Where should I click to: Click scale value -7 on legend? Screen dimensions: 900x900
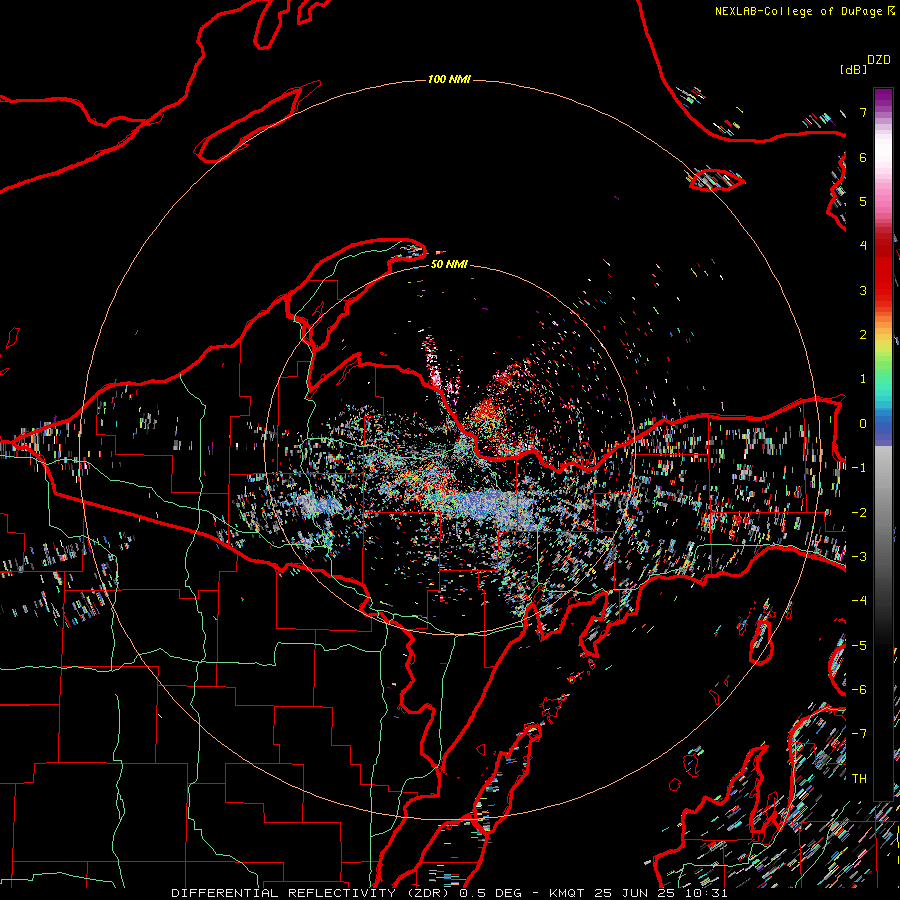859,734
